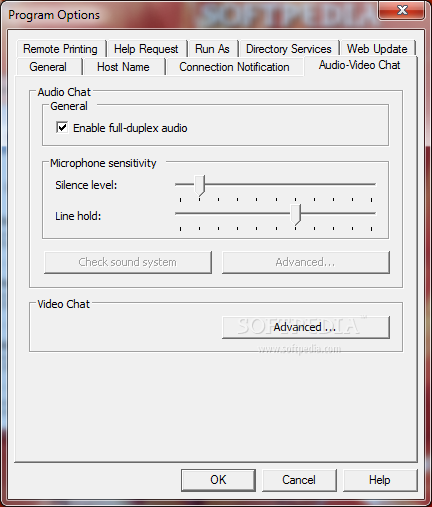Click the 'Silence level:' label
432x507 pixels.
point(86,185)
